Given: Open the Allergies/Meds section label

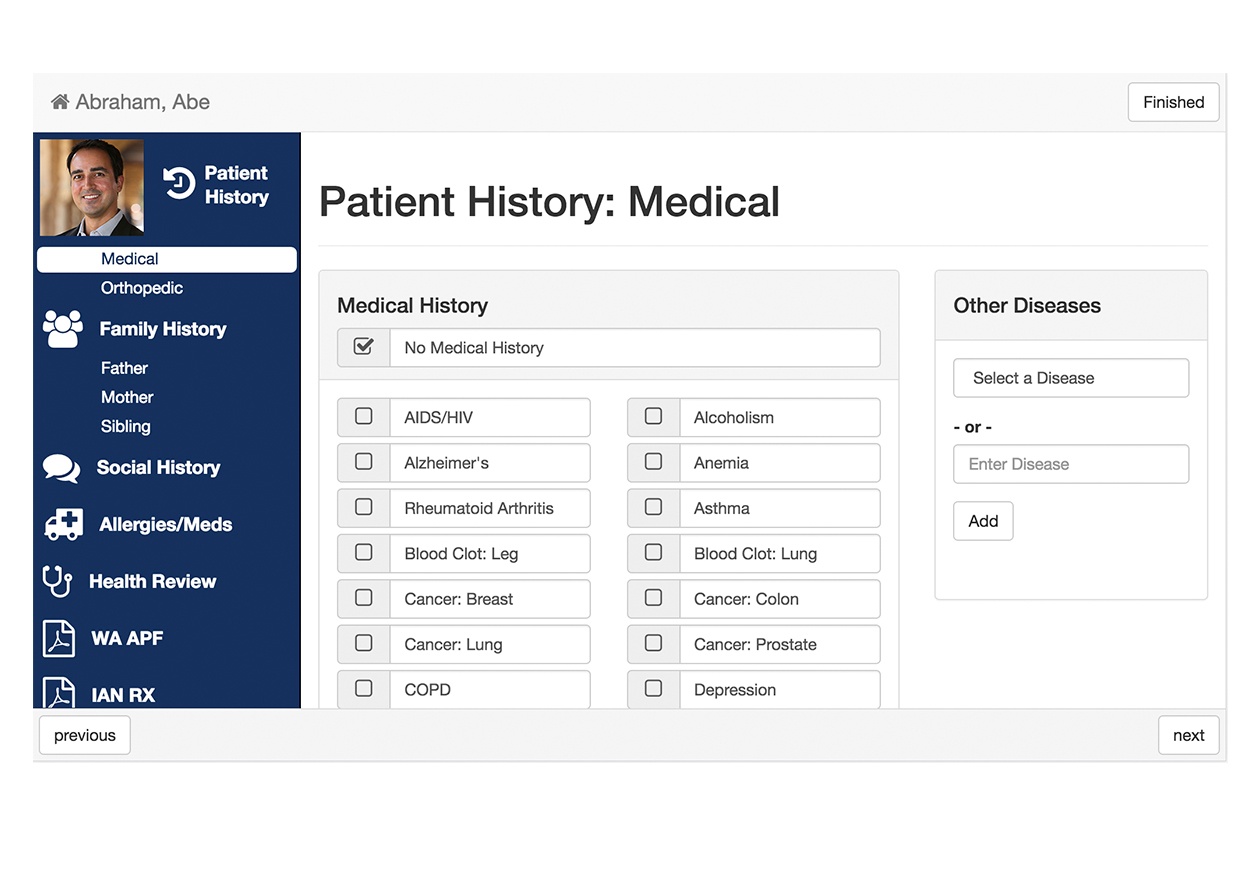Looking at the screenshot, I should (166, 524).
